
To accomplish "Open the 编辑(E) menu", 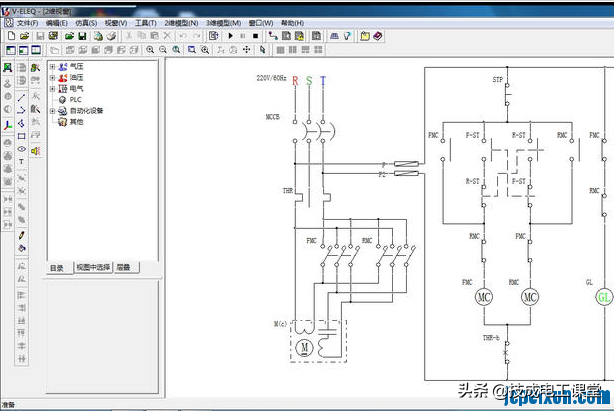I will click(56, 23).
